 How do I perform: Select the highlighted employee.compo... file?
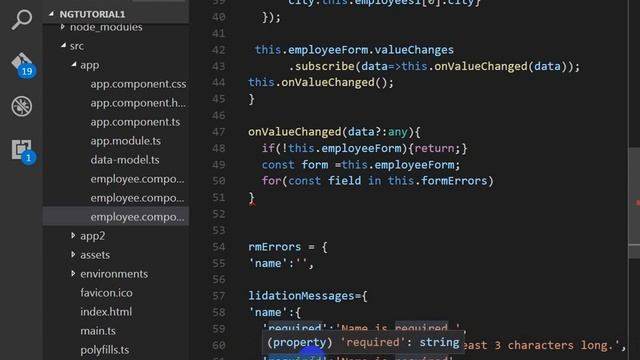click(137, 217)
